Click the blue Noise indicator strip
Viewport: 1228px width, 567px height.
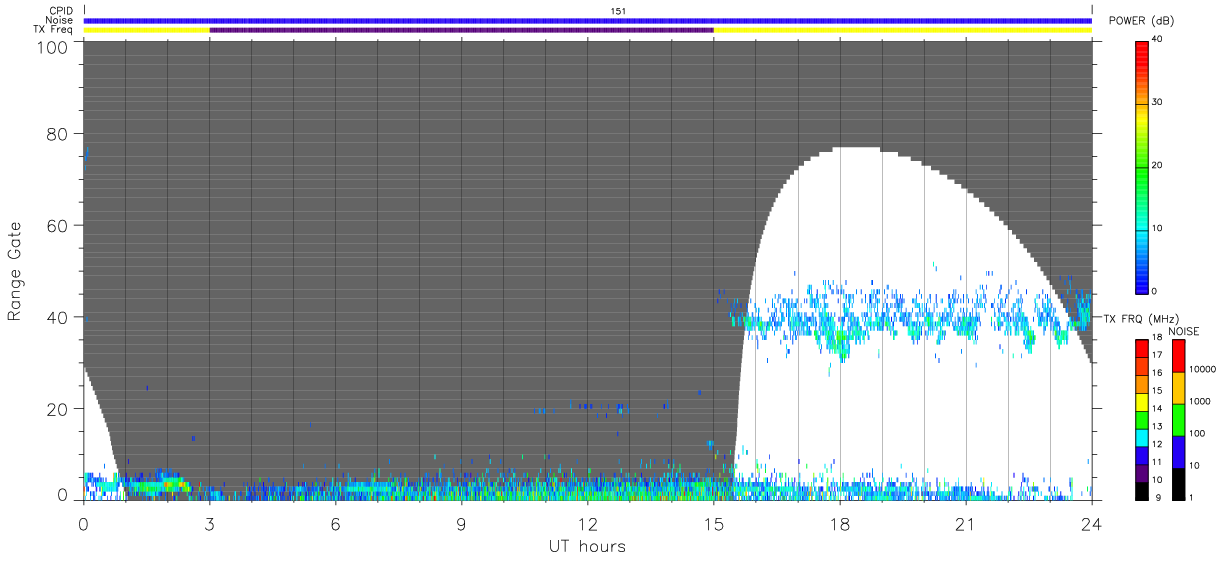click(588, 20)
